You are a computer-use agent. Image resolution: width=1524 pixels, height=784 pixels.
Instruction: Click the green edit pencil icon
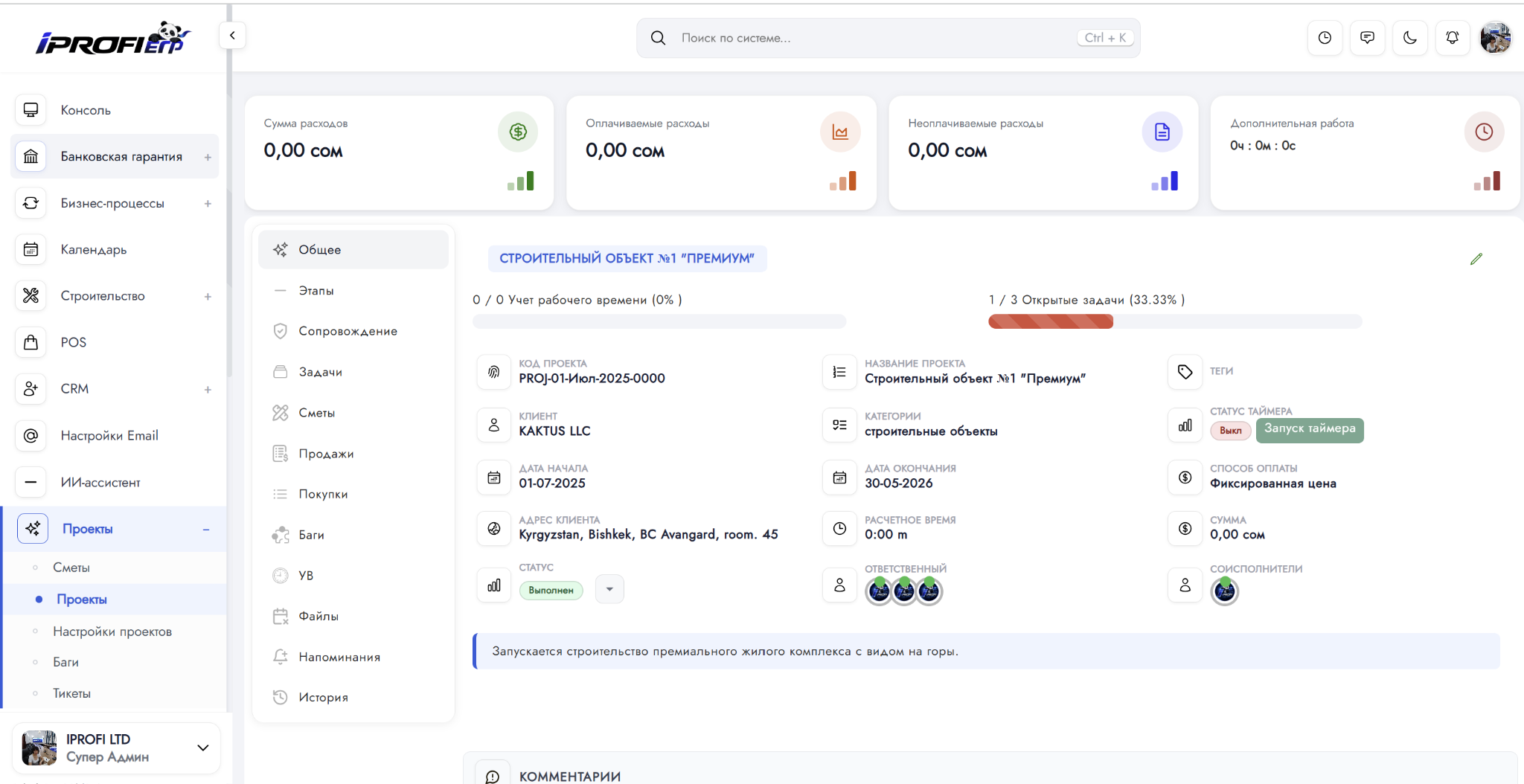coord(1476,259)
